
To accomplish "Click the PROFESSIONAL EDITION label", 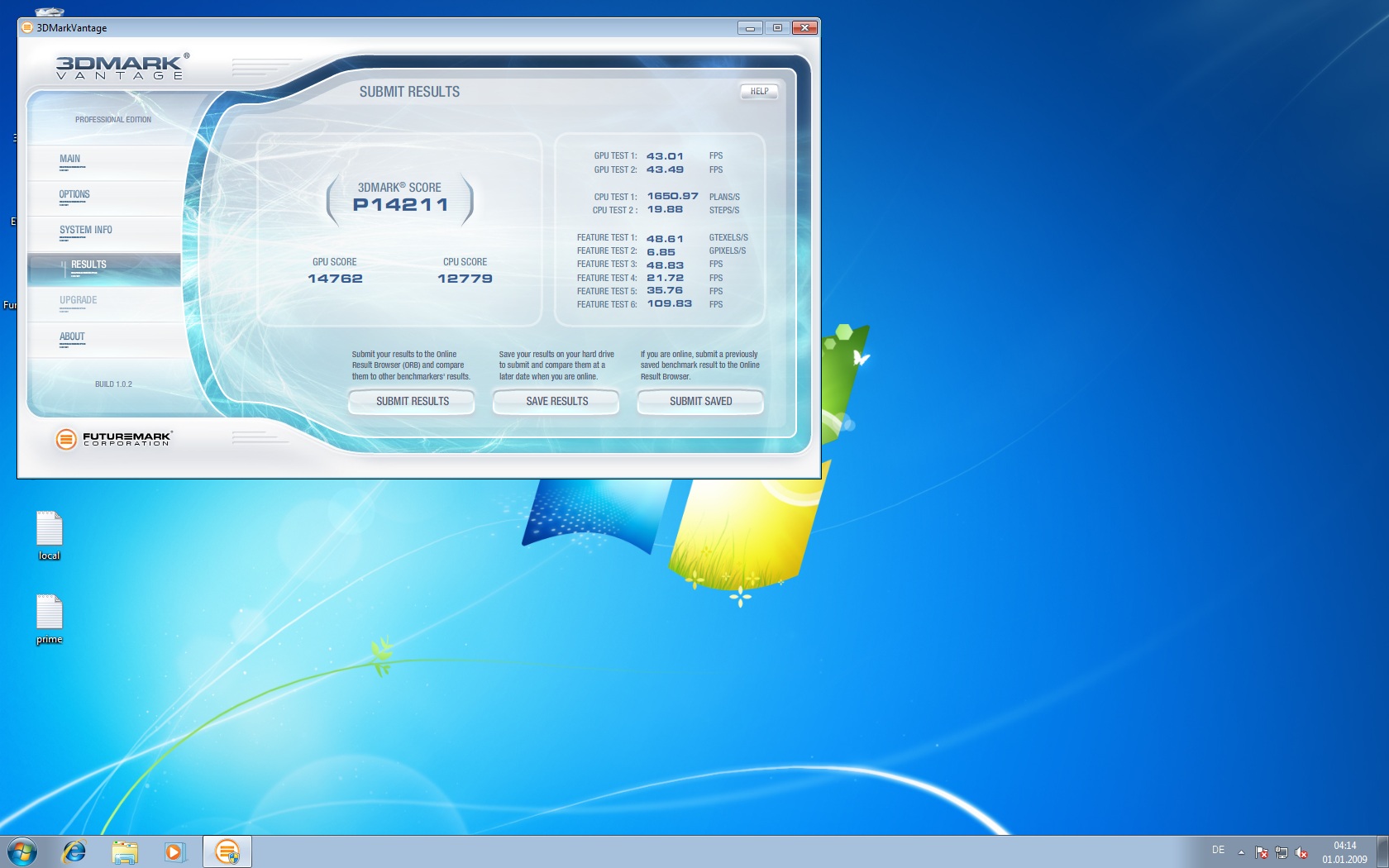I will [x=113, y=120].
